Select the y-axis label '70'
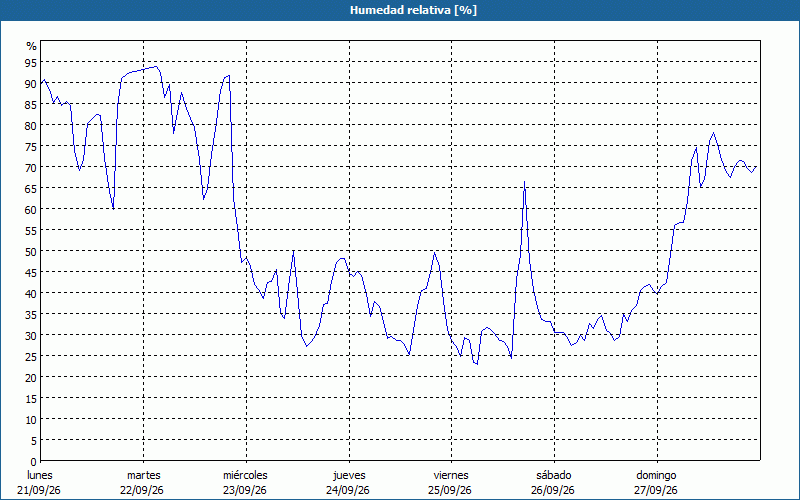Viewport: 800px width, 500px height. pos(31,167)
